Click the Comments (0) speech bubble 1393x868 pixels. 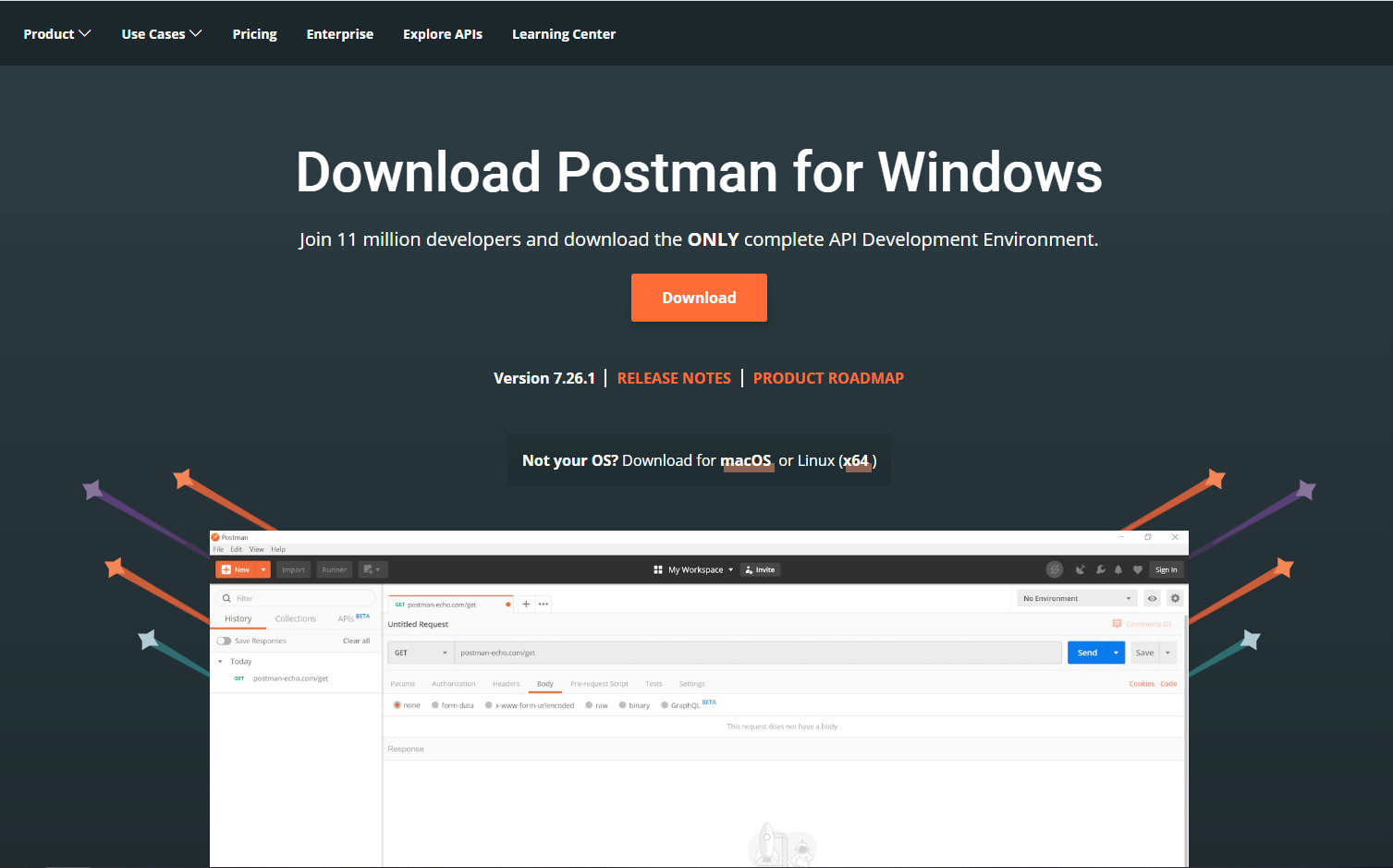tap(1117, 624)
